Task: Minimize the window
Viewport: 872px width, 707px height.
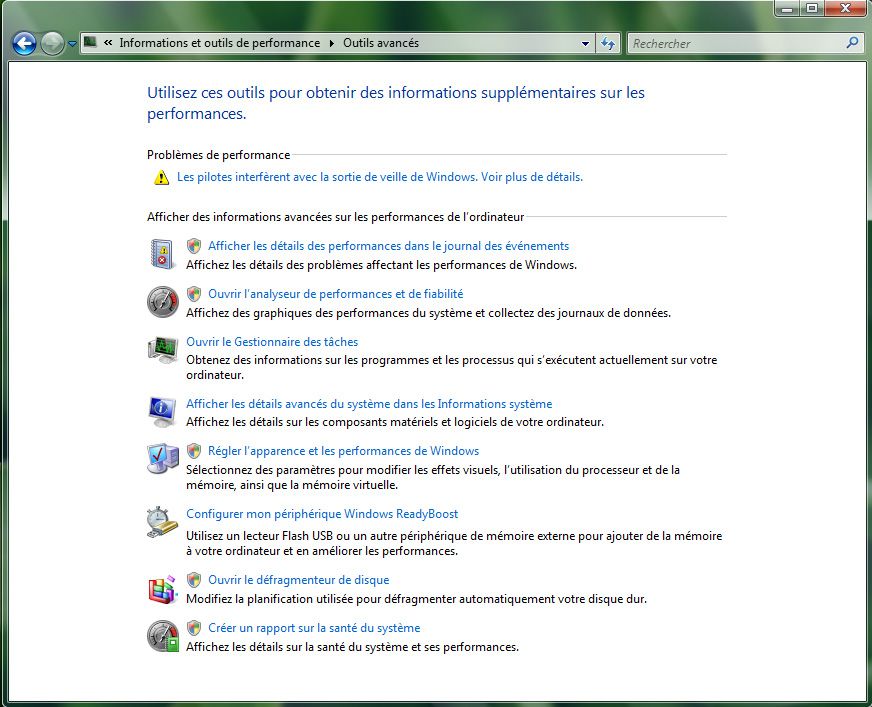Action: pos(786,8)
